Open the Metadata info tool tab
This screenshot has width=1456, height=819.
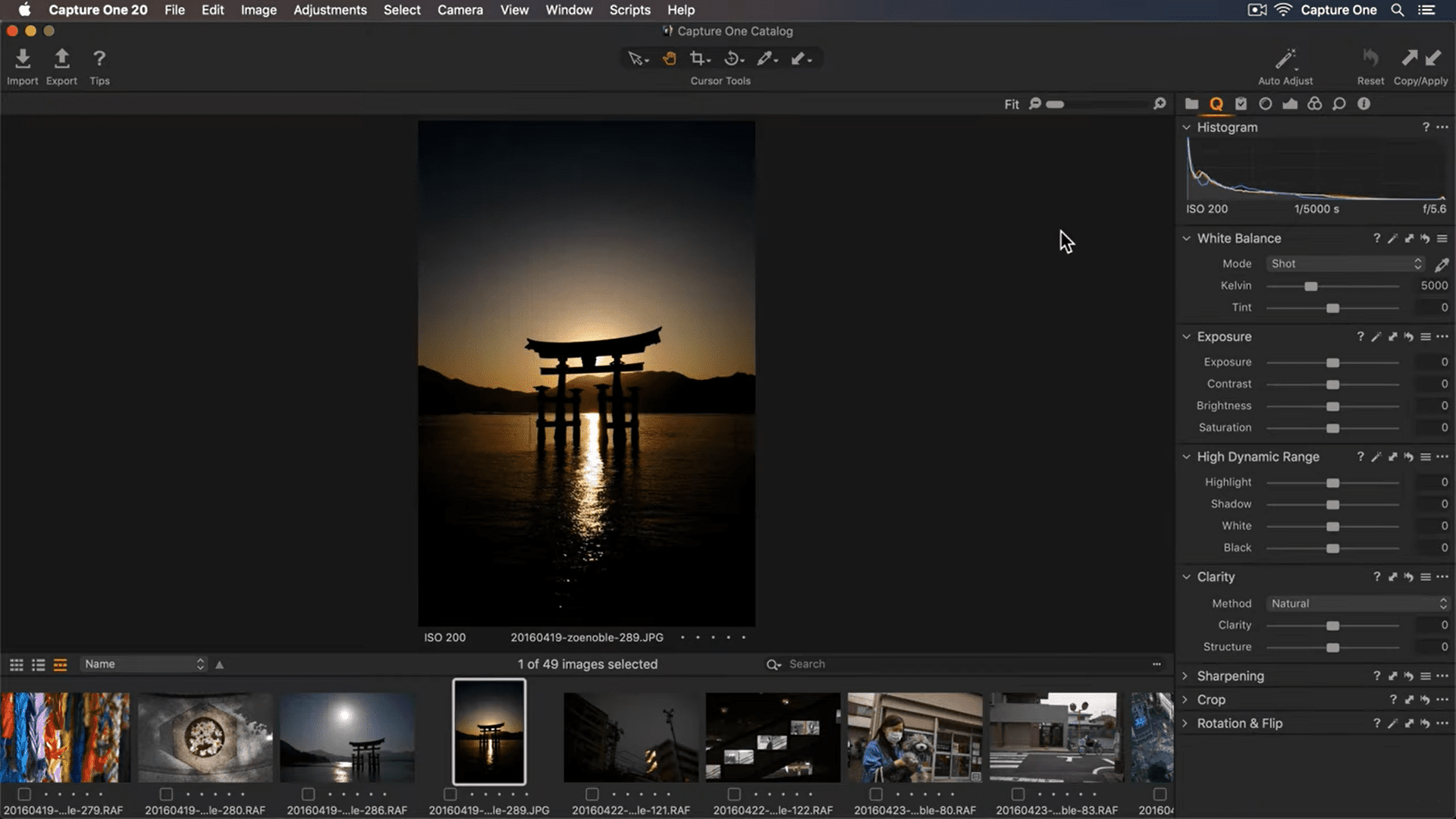[x=1363, y=104]
